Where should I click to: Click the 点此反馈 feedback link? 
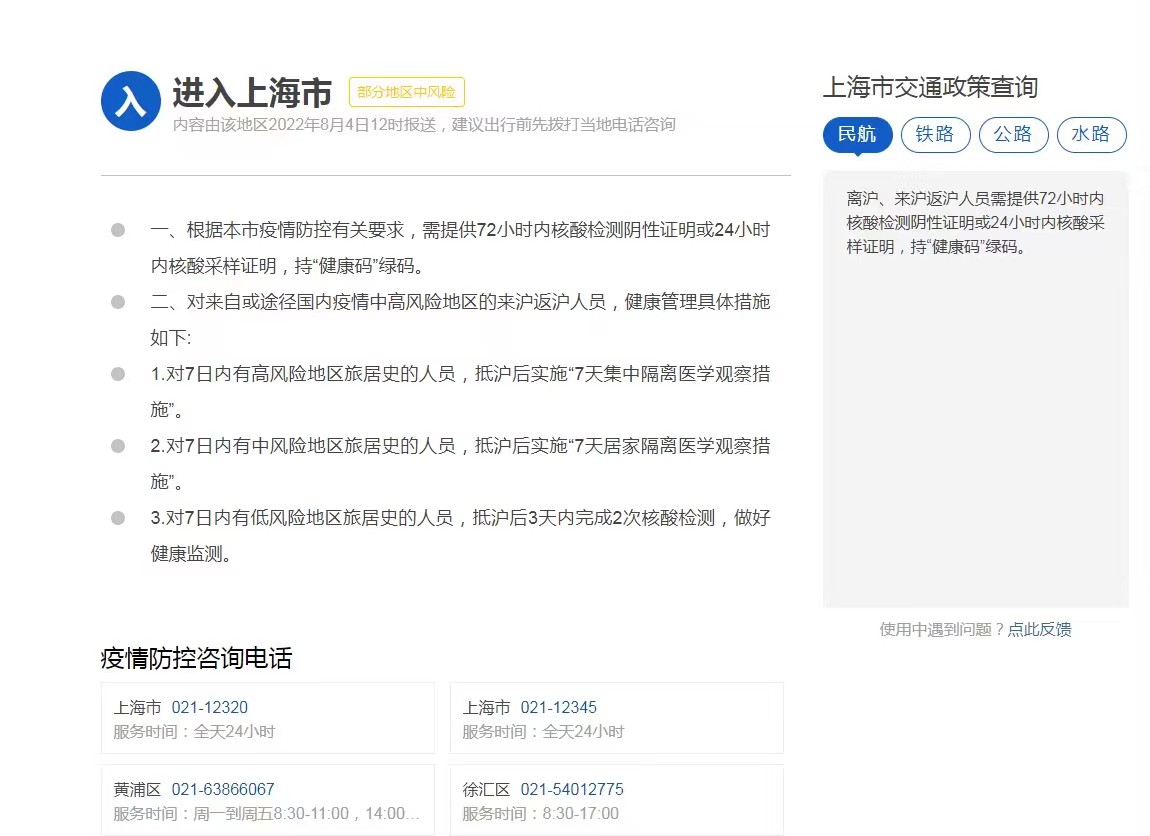click(x=1039, y=629)
